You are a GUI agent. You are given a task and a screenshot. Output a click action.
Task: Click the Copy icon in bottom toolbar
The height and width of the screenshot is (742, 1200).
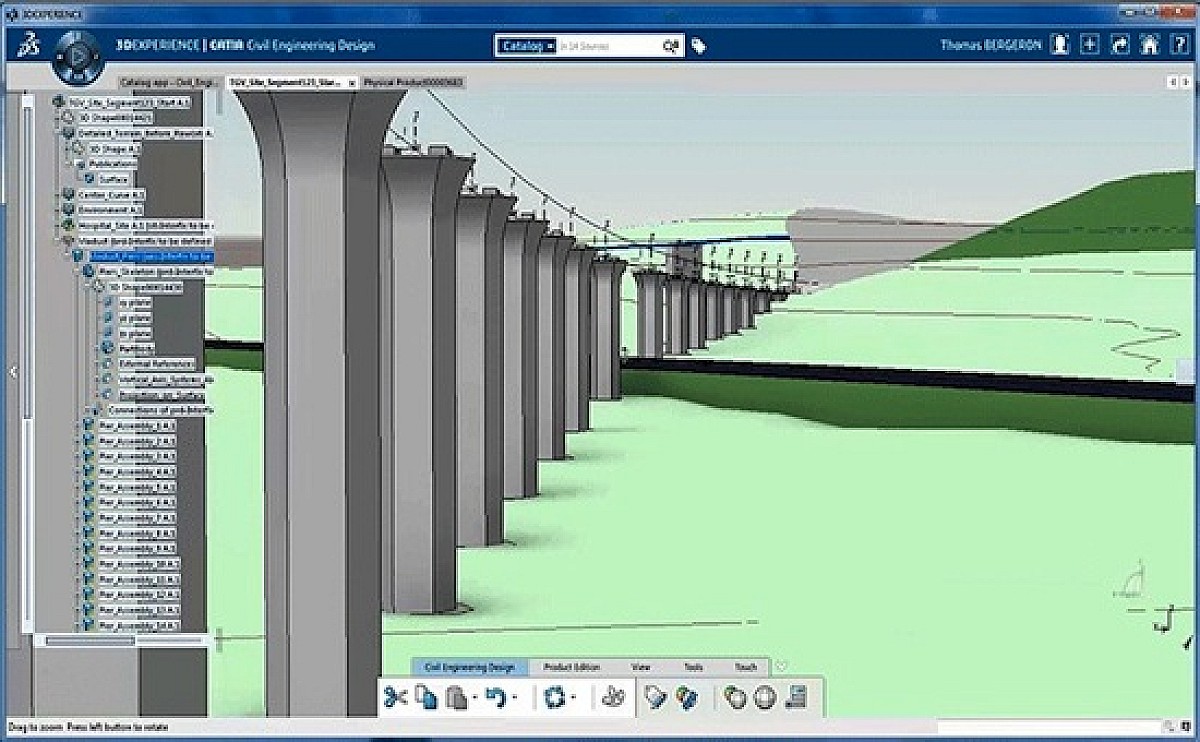coord(426,697)
